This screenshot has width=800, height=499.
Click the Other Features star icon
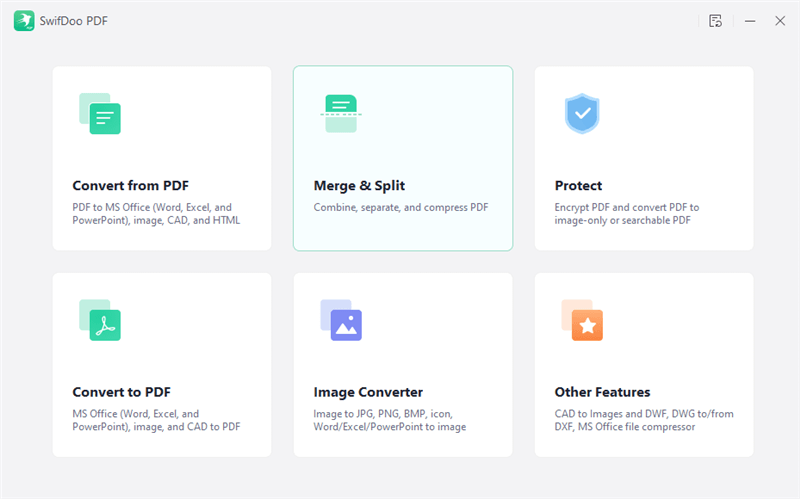[582, 320]
